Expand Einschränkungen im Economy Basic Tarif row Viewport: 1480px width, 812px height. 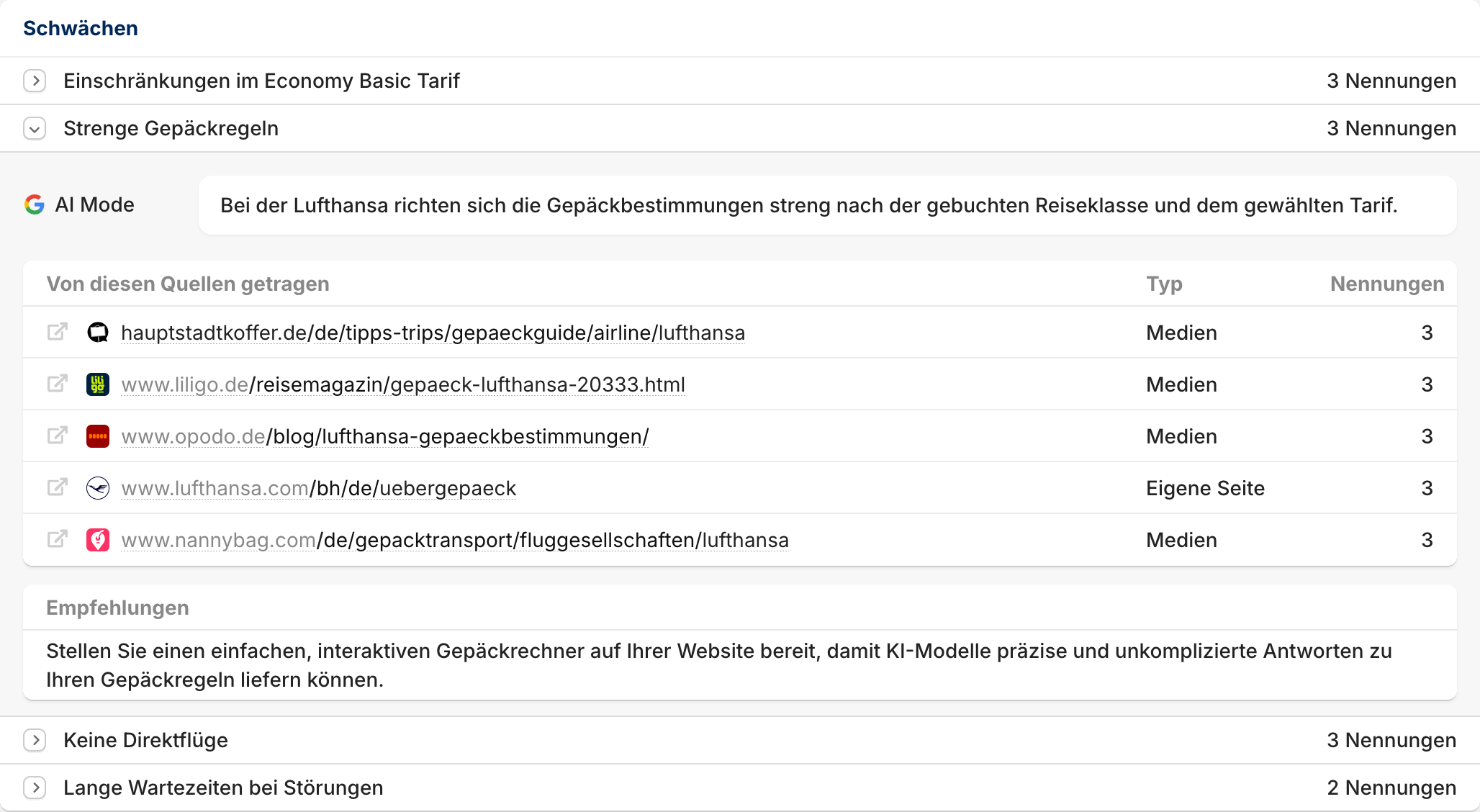(x=35, y=81)
